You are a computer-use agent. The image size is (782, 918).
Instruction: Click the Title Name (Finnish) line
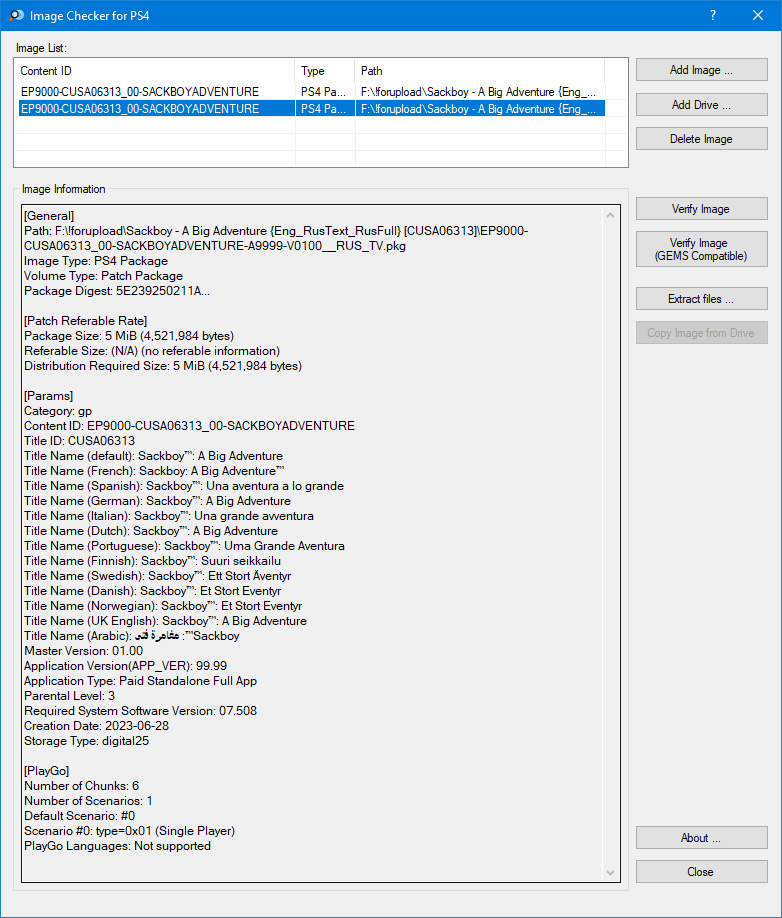click(152, 561)
